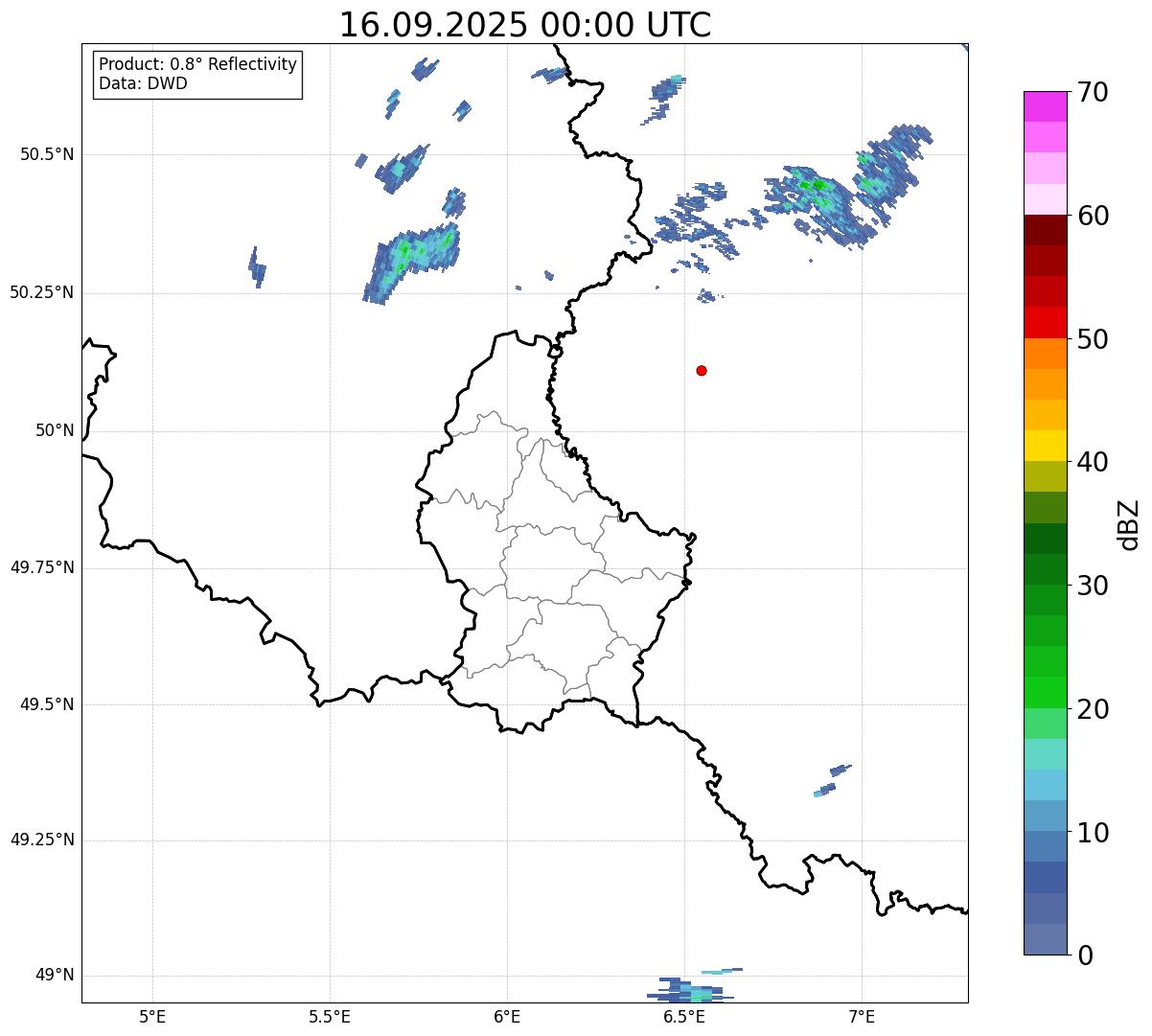Image resolution: width=1152 pixels, height=1036 pixels.
Task: Click the bright green colorbar segment just above 20
Action: click(x=1045, y=693)
